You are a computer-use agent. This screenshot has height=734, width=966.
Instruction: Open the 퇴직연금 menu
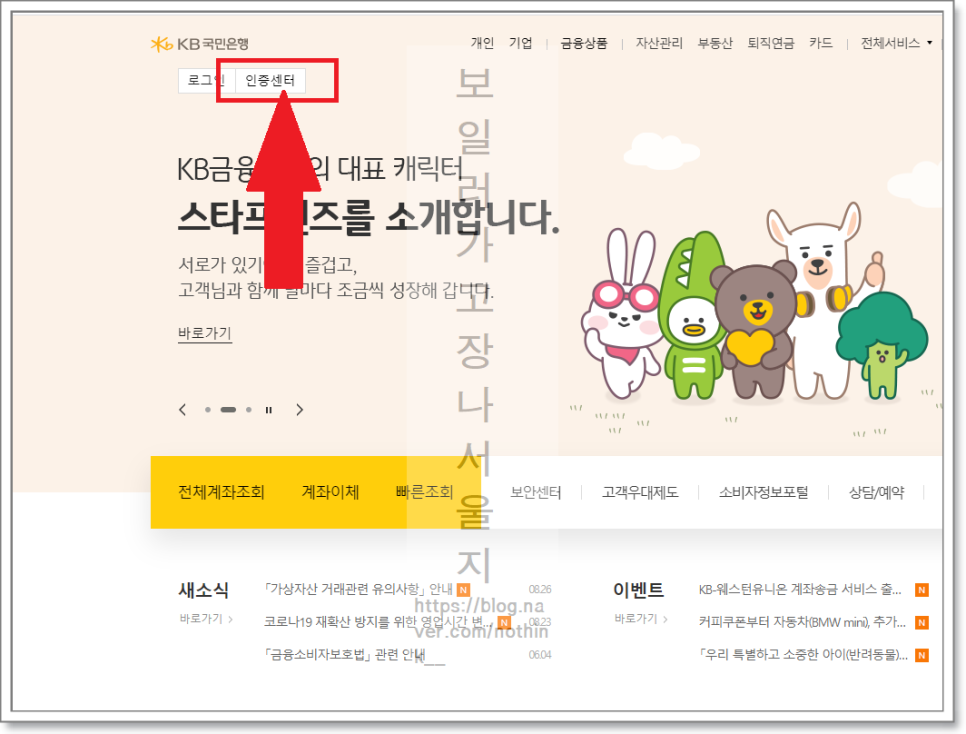pos(771,43)
